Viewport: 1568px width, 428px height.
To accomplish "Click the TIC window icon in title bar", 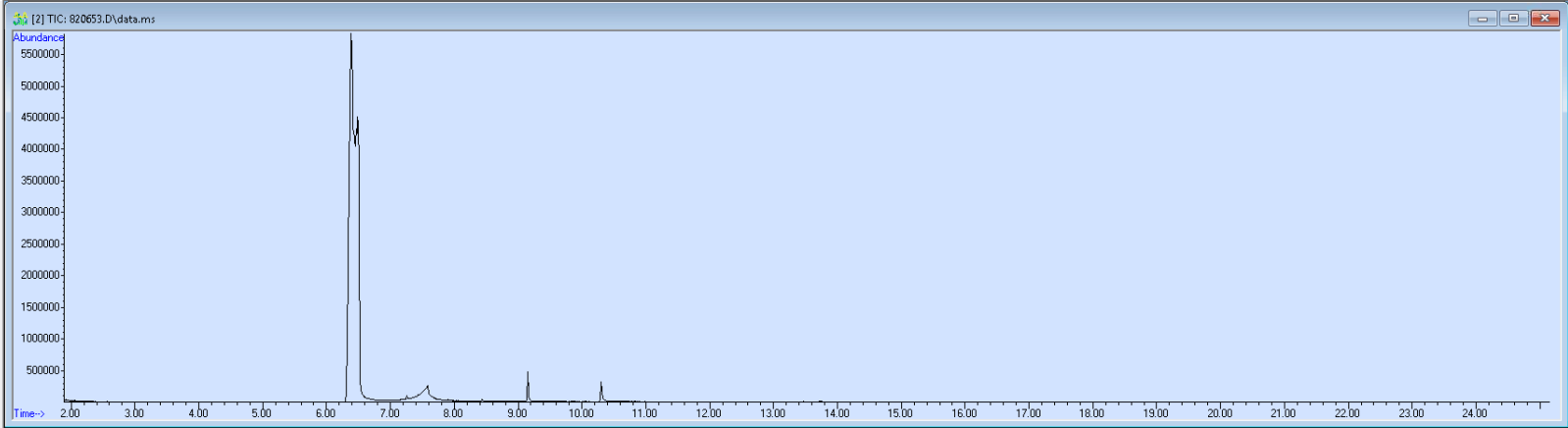I will click(20, 19).
